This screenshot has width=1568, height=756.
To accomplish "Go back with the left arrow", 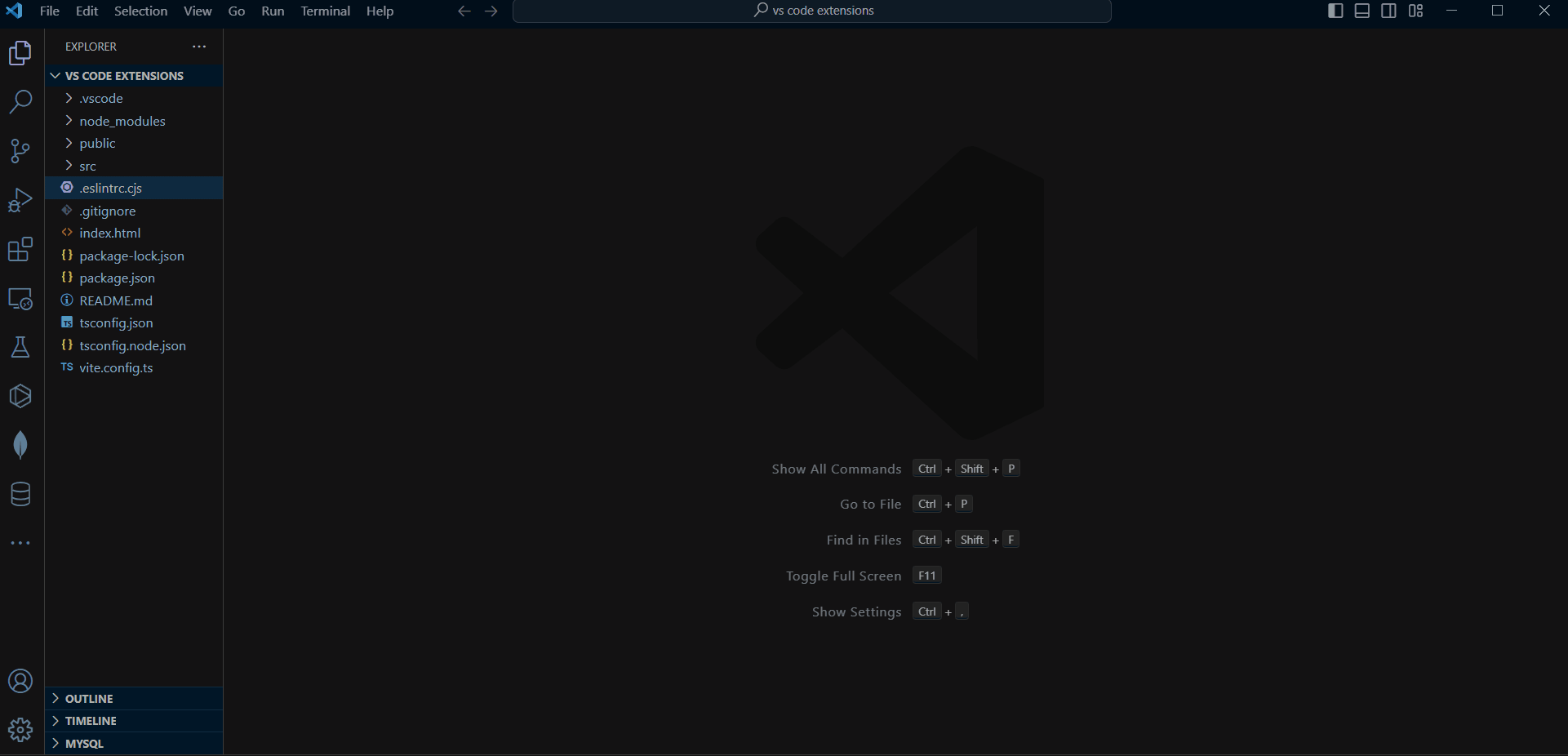I will coord(464,11).
